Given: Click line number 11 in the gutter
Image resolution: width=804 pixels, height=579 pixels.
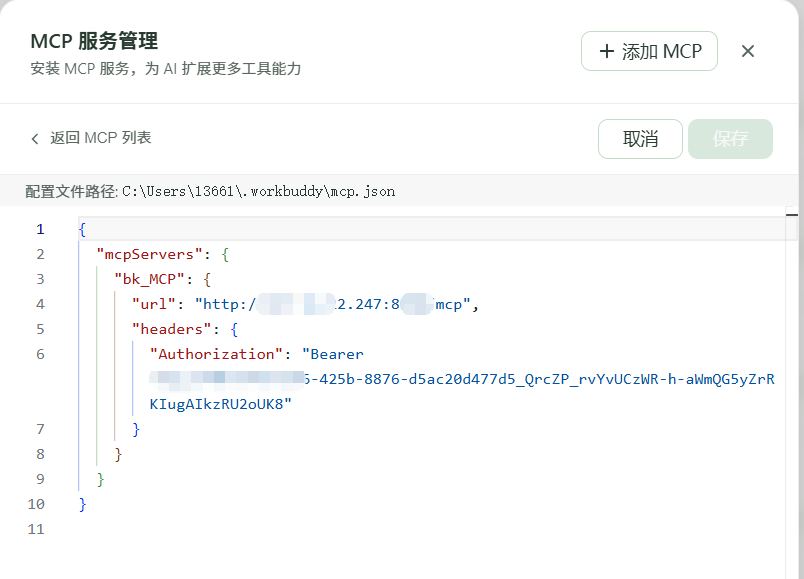Looking at the screenshot, I should click(x=36, y=529).
